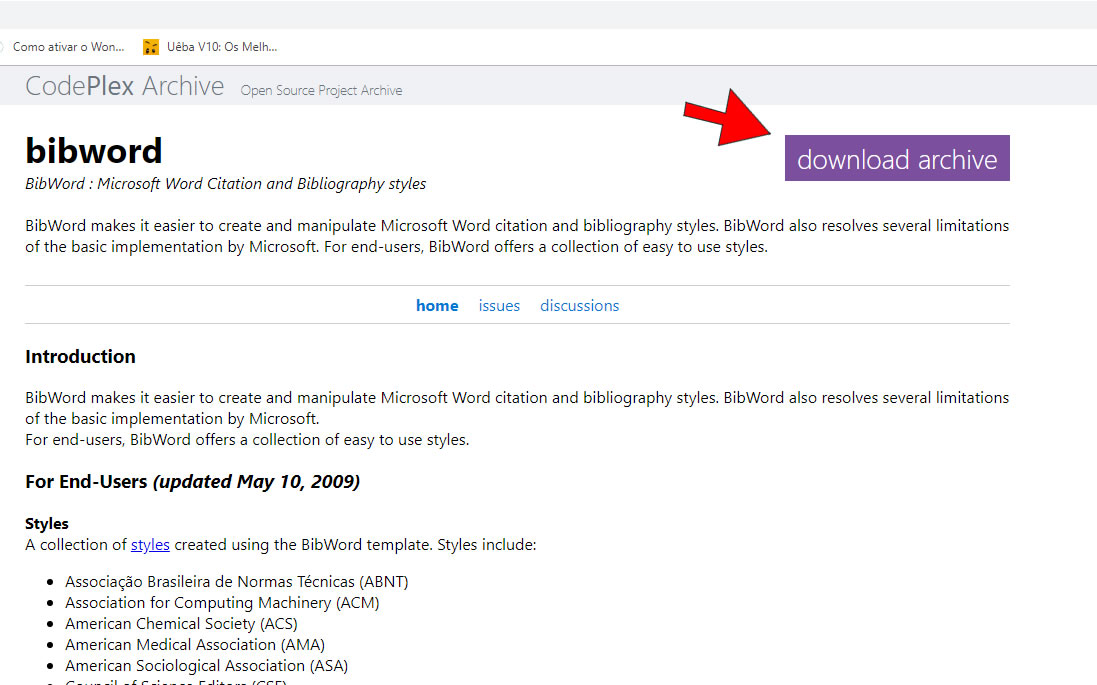This screenshot has height=685, width=1097.
Task: Follow the styles hyperlink
Action: tap(150, 544)
